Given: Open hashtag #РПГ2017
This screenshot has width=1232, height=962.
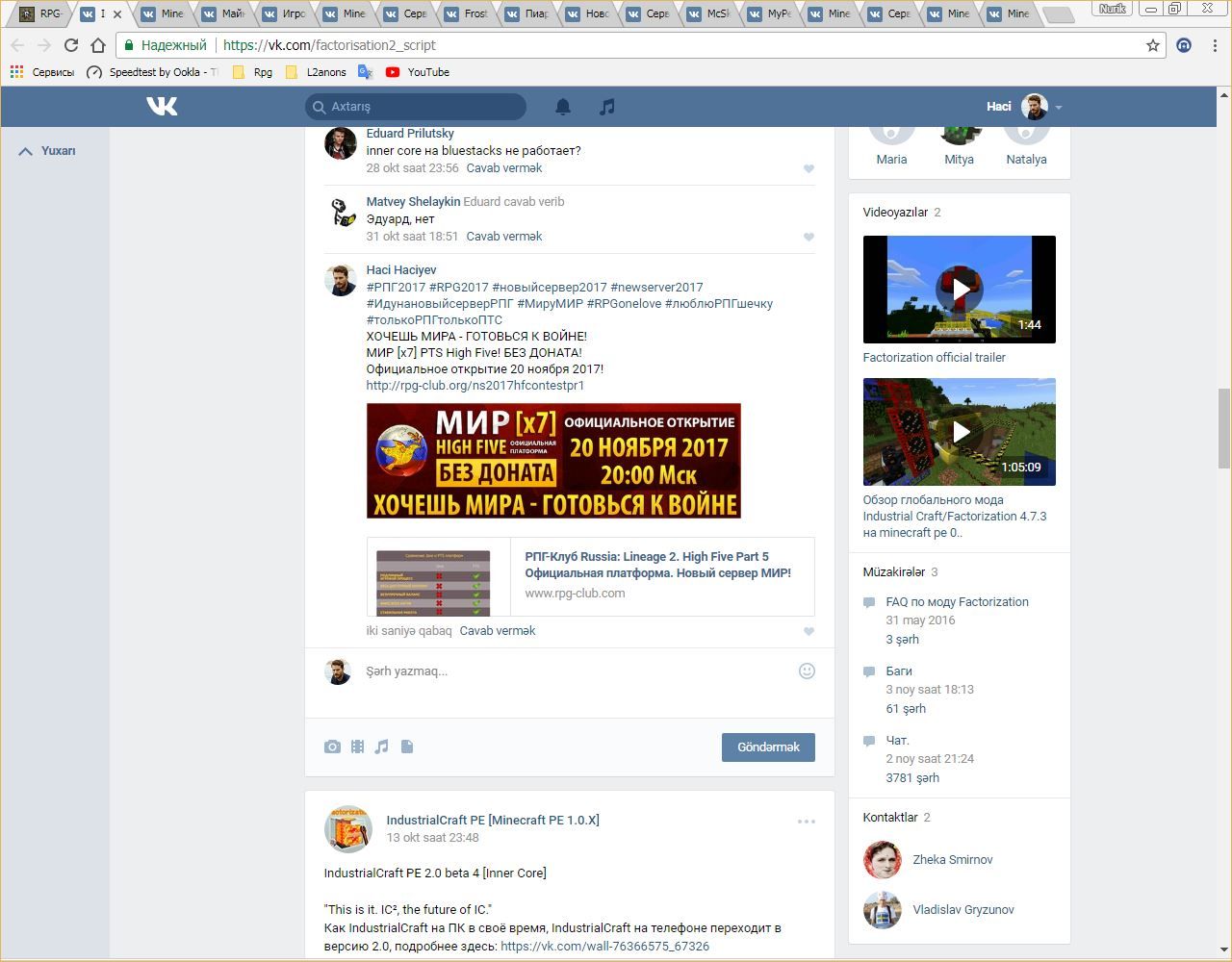Looking at the screenshot, I should [396, 288].
